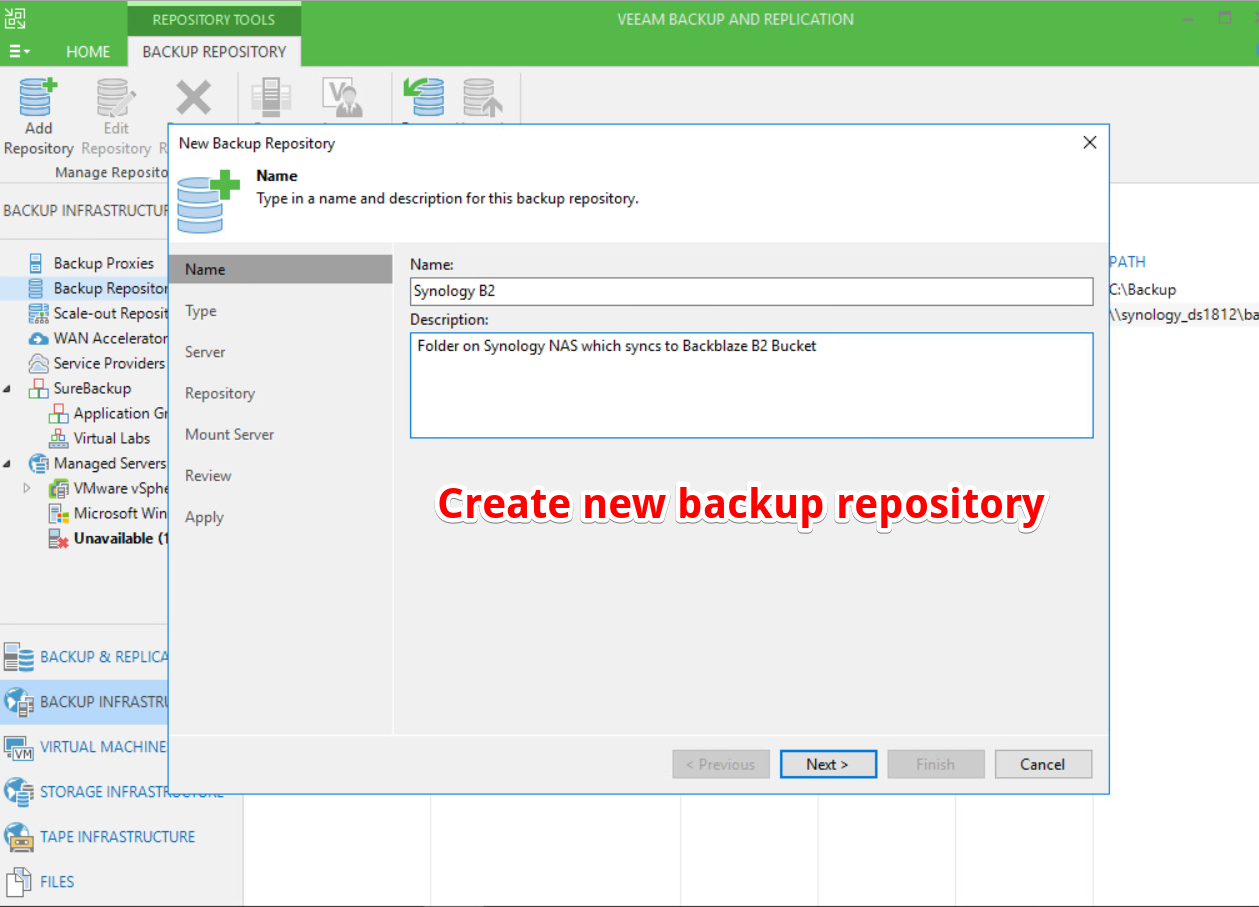Click the Access Permissions icon in ribbon
This screenshot has width=1259, height=907.
click(x=342, y=98)
